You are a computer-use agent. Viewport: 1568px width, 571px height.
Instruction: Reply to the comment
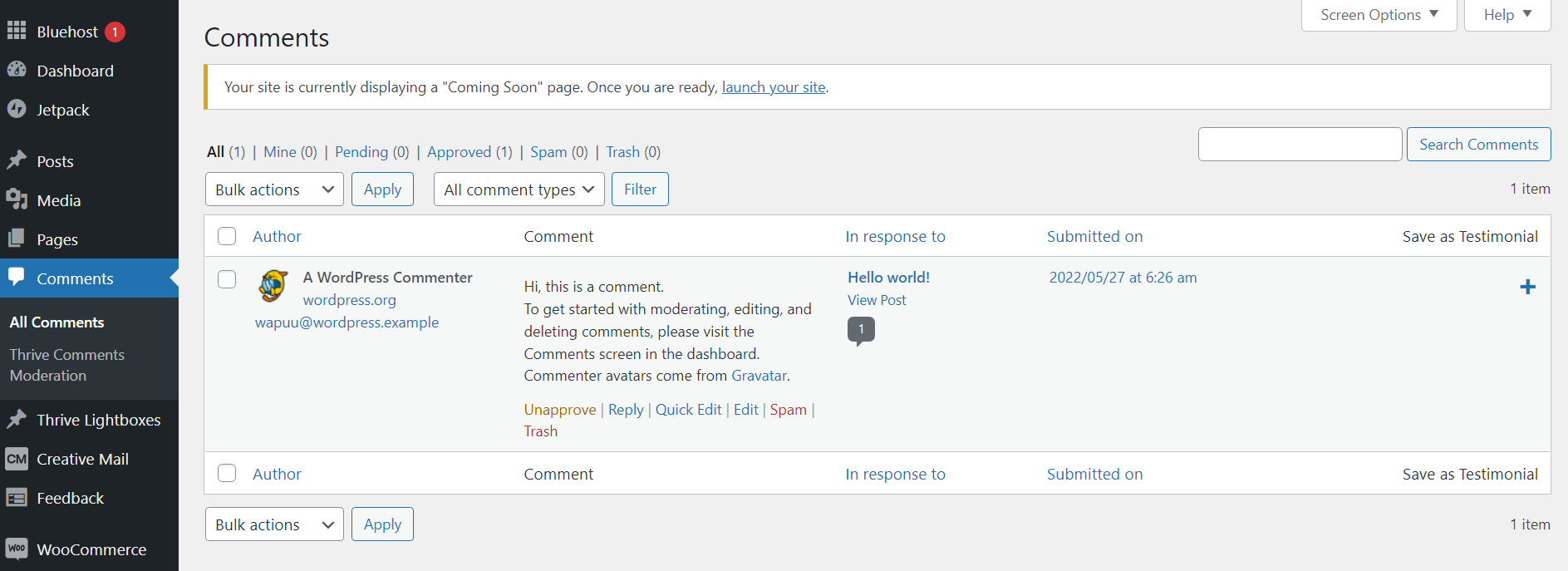pos(626,410)
